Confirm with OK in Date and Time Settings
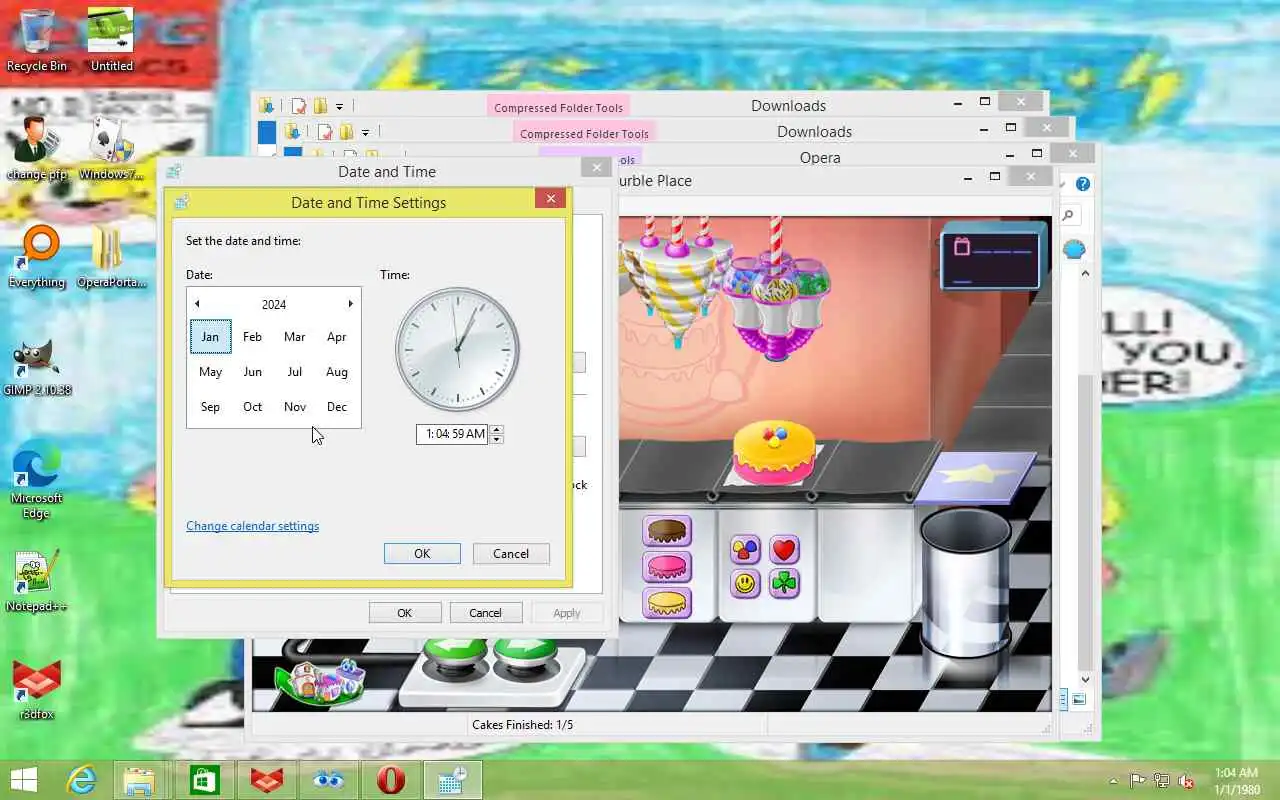This screenshot has width=1280, height=800. [422, 554]
